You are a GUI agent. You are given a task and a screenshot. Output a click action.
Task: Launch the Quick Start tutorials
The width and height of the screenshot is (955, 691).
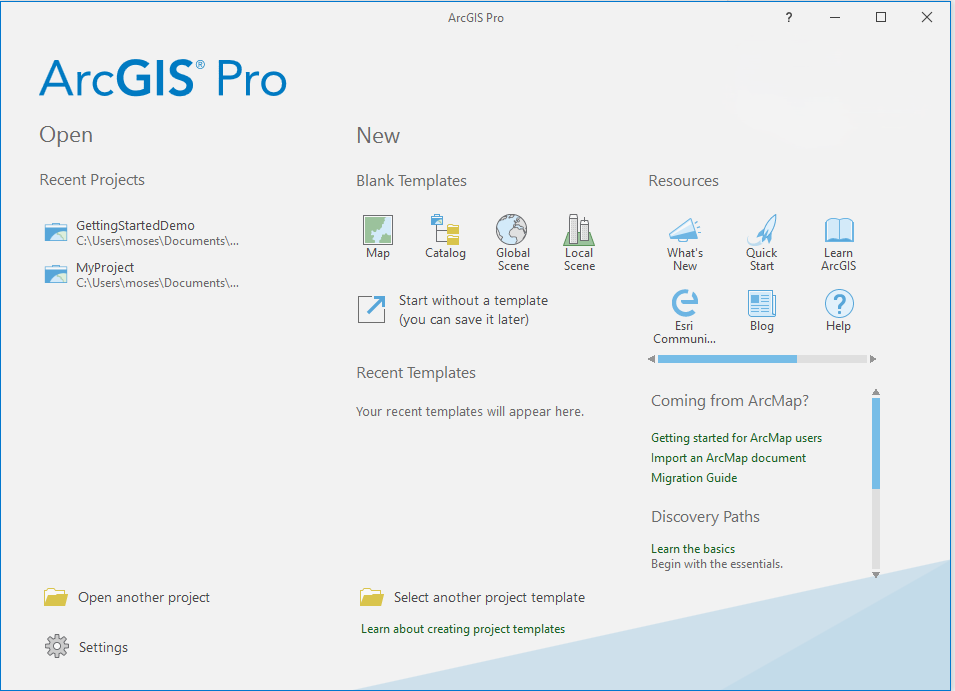pyautogui.click(x=762, y=237)
